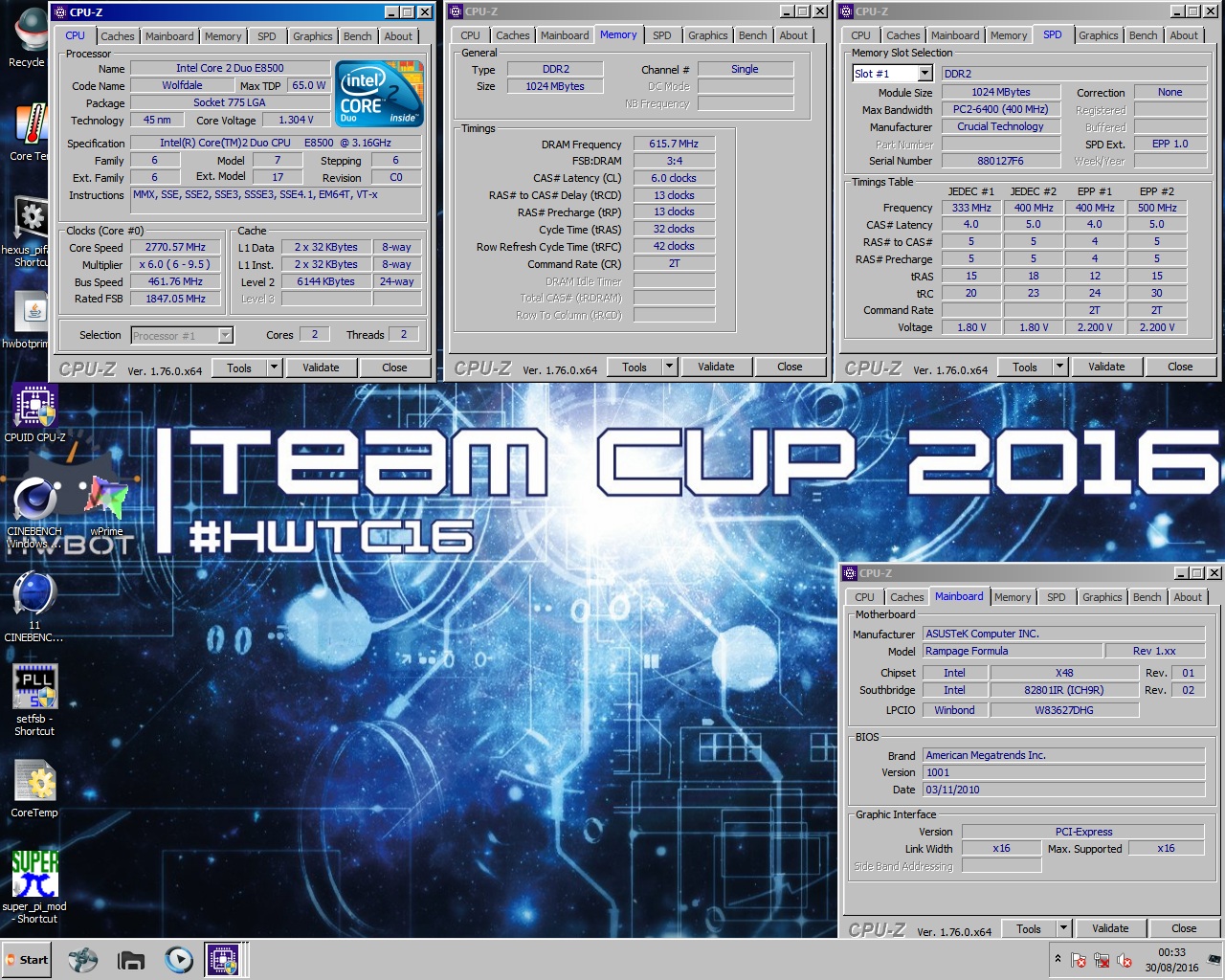This screenshot has height=980, width=1225.
Task: Click the CPU-Z title icon in Mainboard window
Action: 850,573
